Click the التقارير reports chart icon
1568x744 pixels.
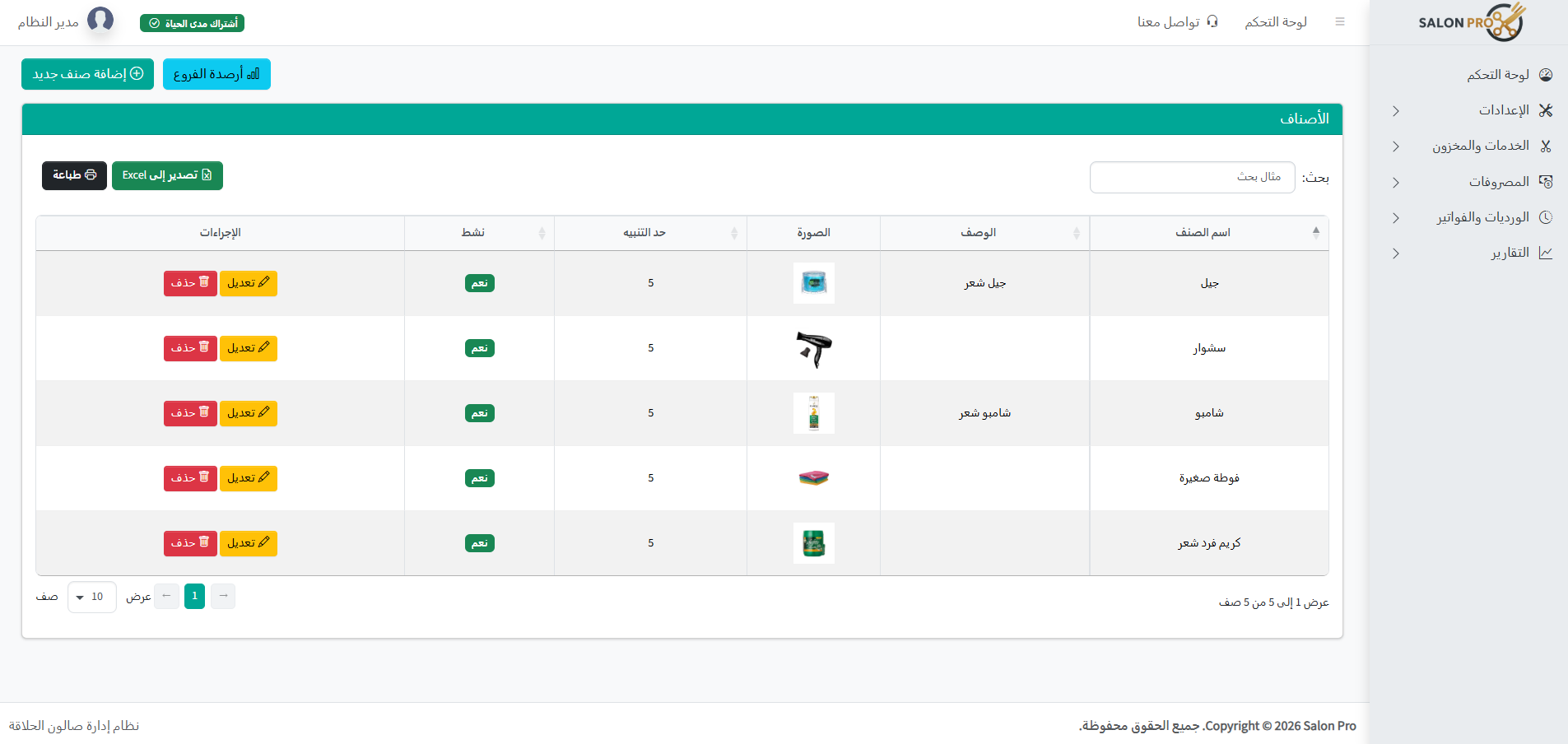(x=1546, y=253)
